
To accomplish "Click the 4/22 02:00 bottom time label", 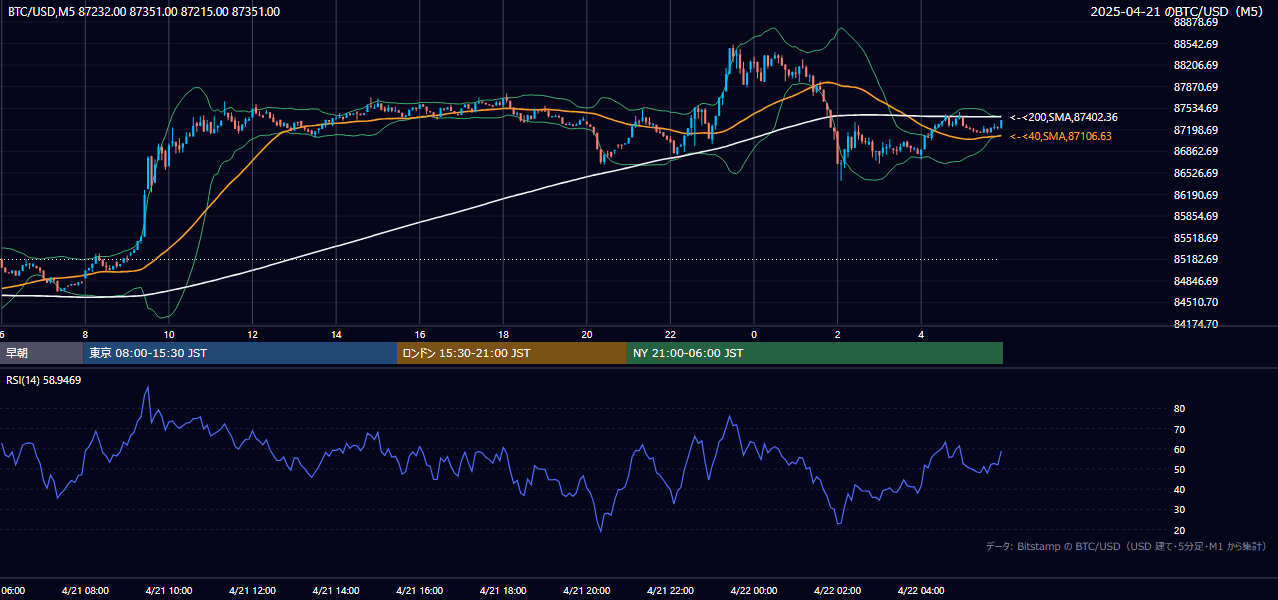I will [x=837, y=591].
